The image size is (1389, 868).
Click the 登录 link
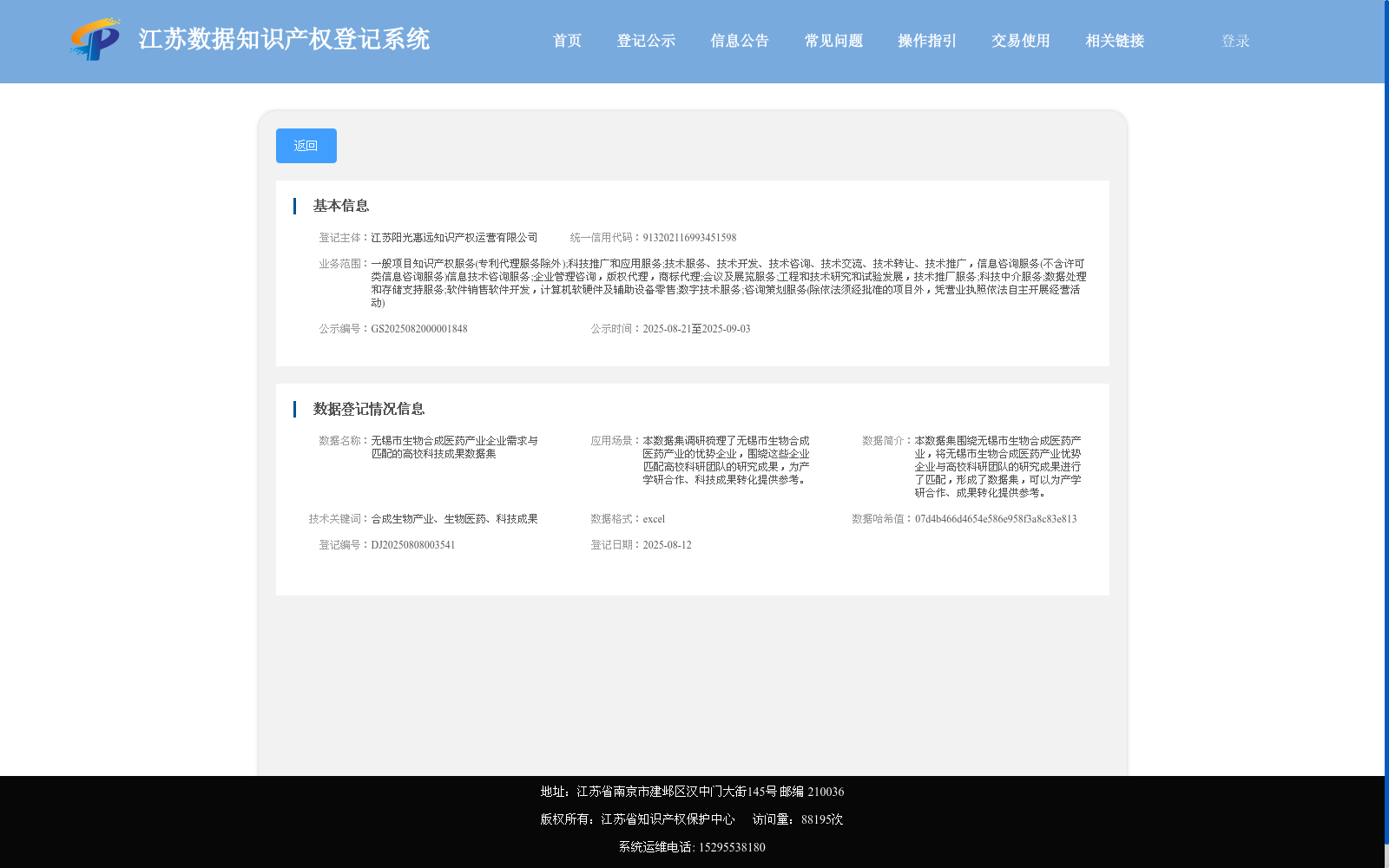1235,41
